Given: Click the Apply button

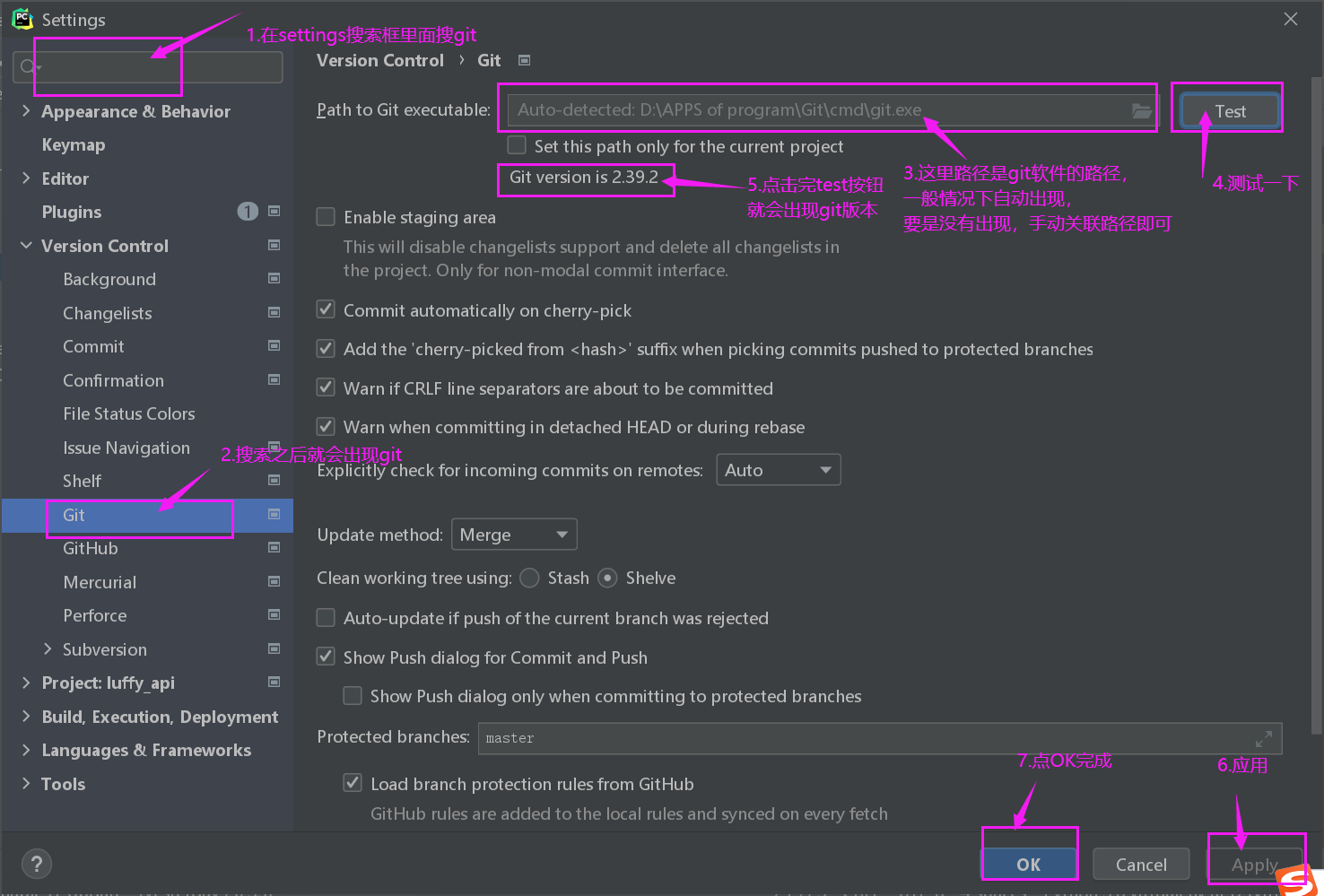Looking at the screenshot, I should pyautogui.click(x=1254, y=865).
